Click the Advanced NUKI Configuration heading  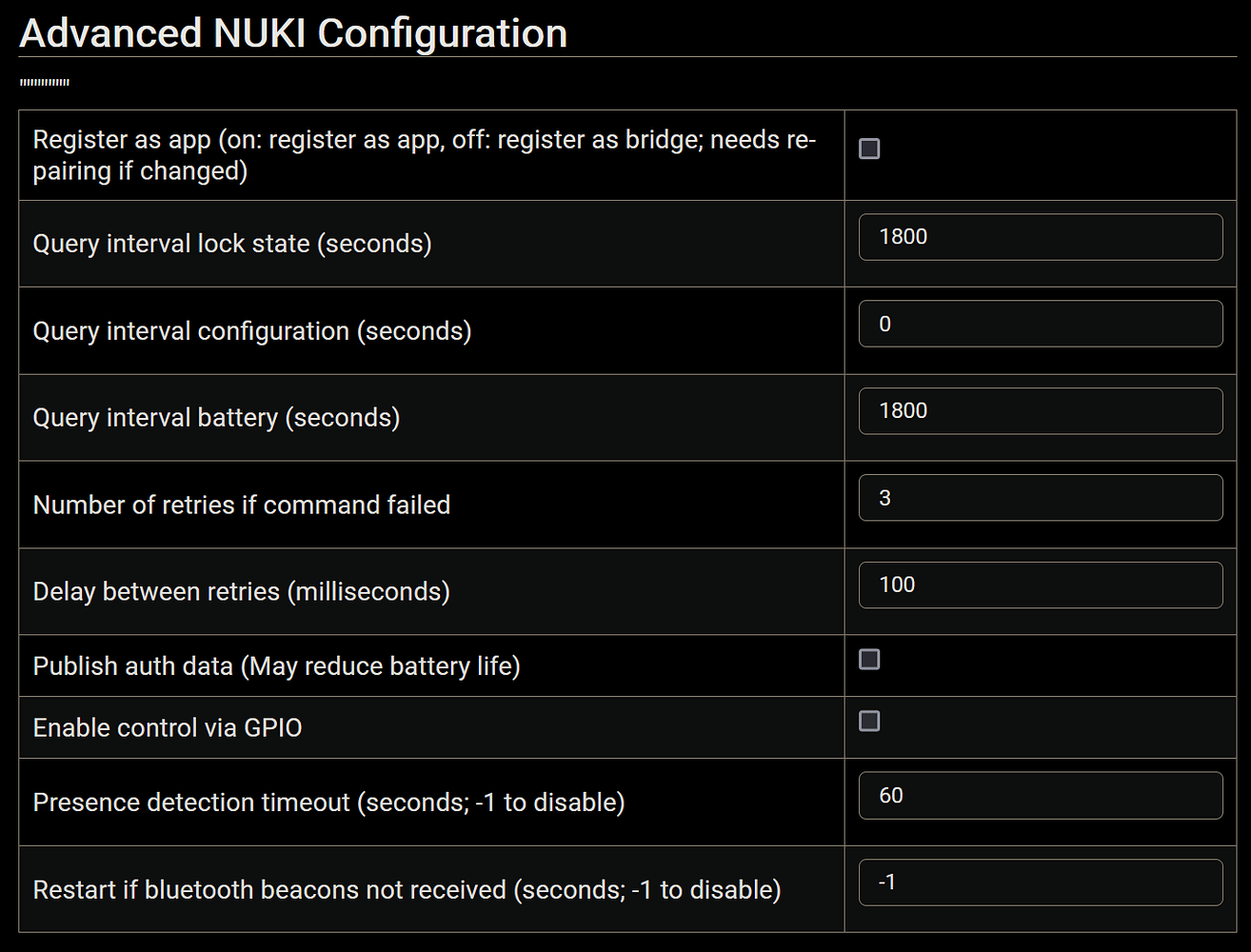coord(293,32)
